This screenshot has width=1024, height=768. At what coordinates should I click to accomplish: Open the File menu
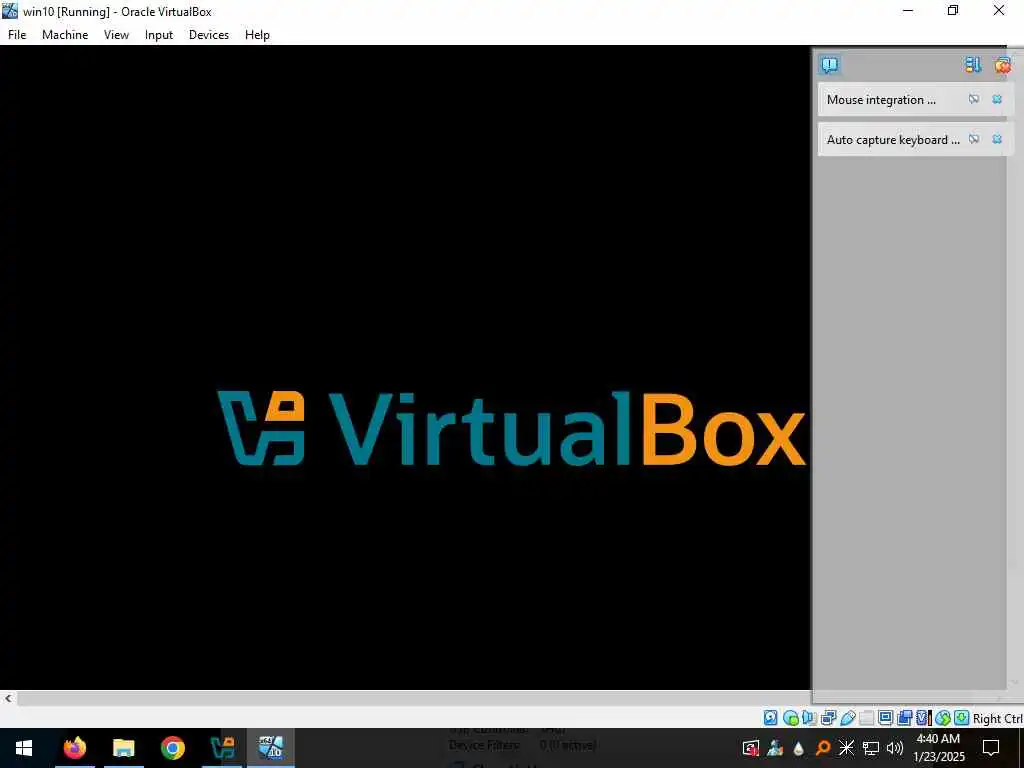pos(17,35)
